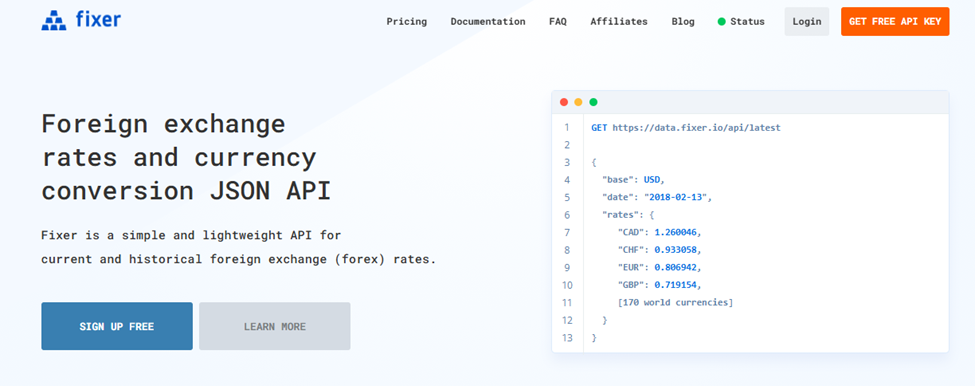The height and width of the screenshot is (386, 975).
Task: Select the base value USD
Action: (652, 180)
